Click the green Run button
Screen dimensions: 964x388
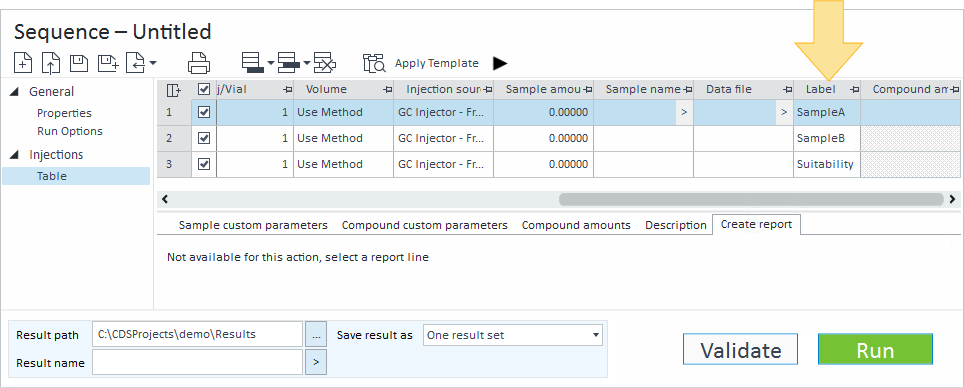tap(875, 349)
